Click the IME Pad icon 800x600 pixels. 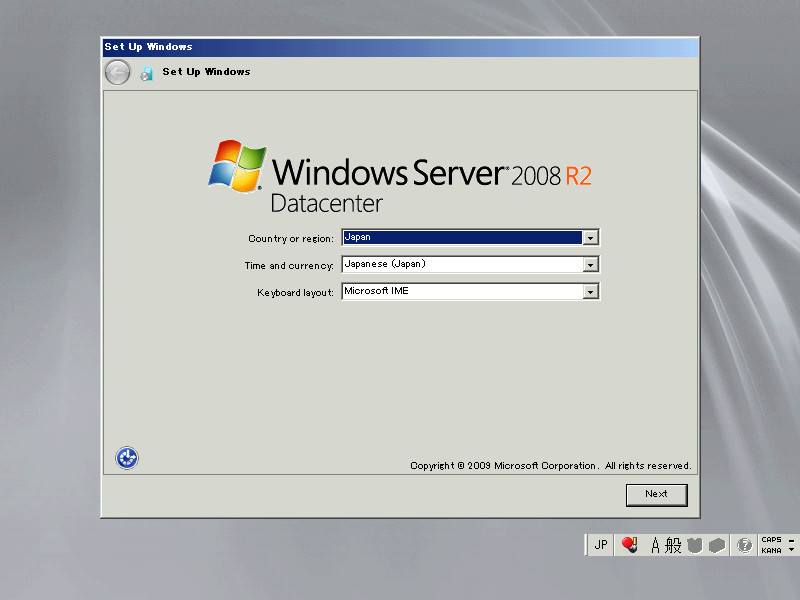tap(694, 545)
